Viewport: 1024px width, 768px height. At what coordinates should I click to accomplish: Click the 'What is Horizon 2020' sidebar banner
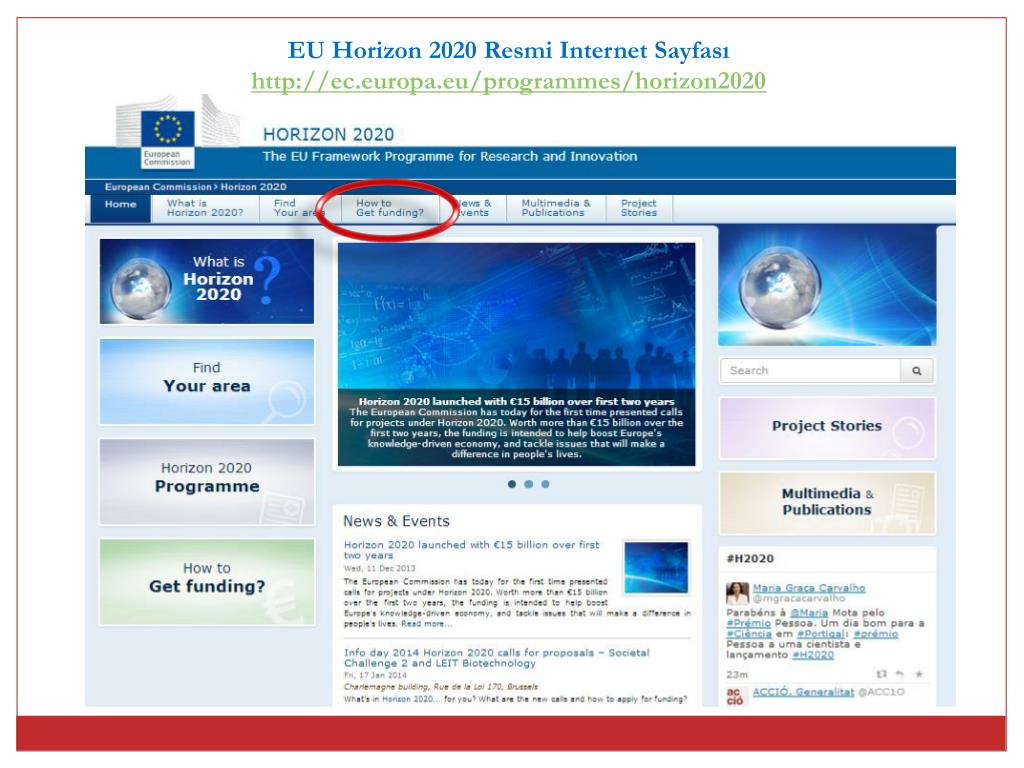coord(206,281)
